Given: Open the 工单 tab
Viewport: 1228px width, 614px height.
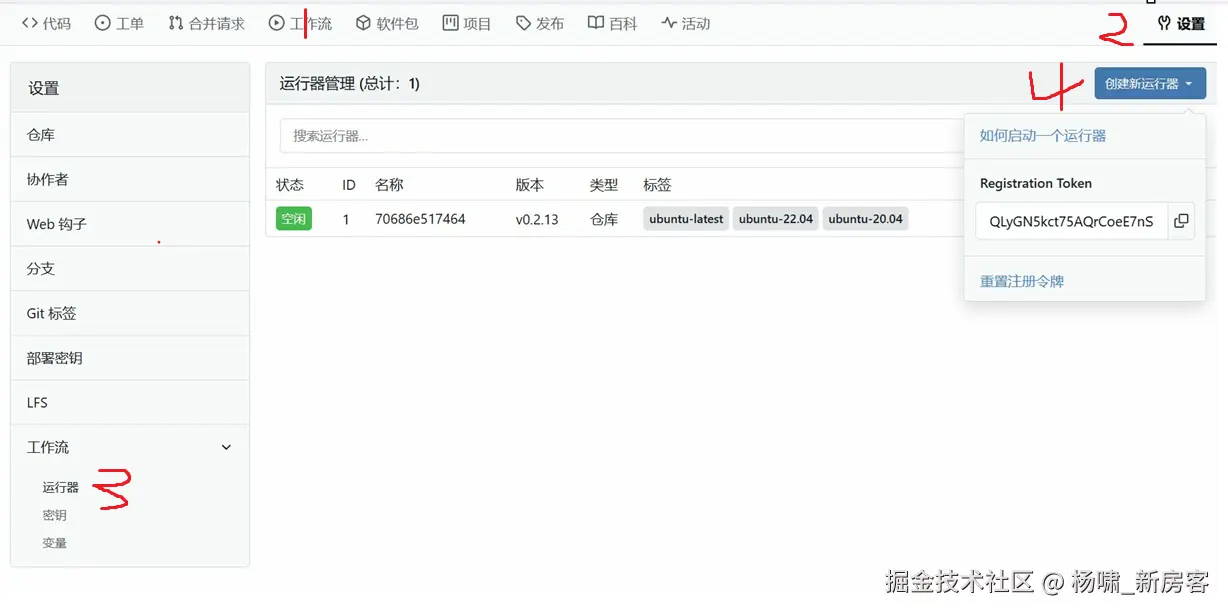Looking at the screenshot, I should coord(119,23).
